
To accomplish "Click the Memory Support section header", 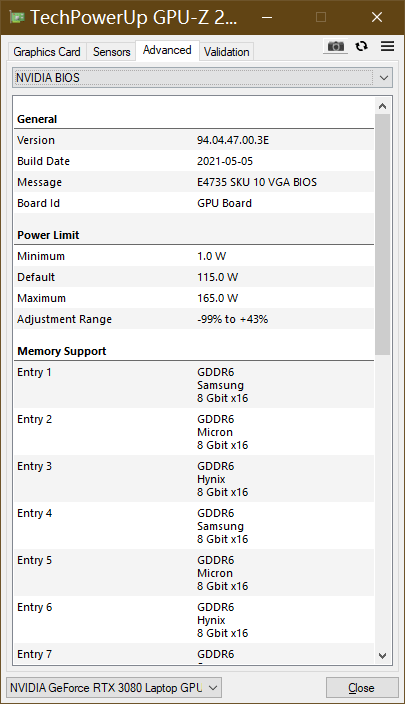I will (62, 351).
